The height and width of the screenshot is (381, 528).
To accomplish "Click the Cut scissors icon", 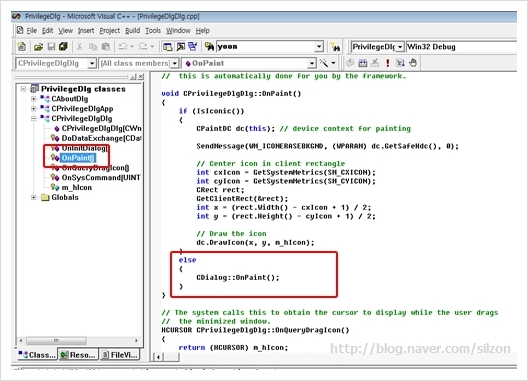I will pos(79,46).
